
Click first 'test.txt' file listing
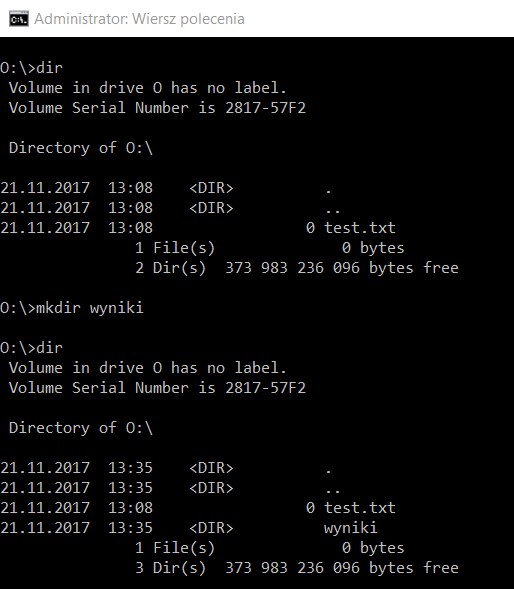click(x=360, y=228)
